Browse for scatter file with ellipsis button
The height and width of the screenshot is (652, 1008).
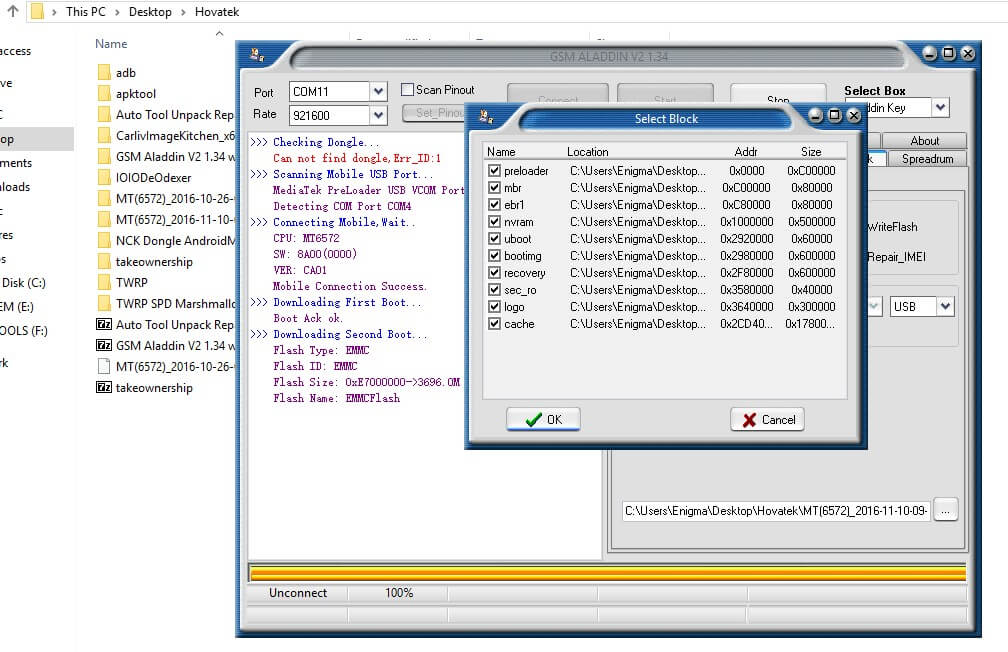click(x=946, y=511)
